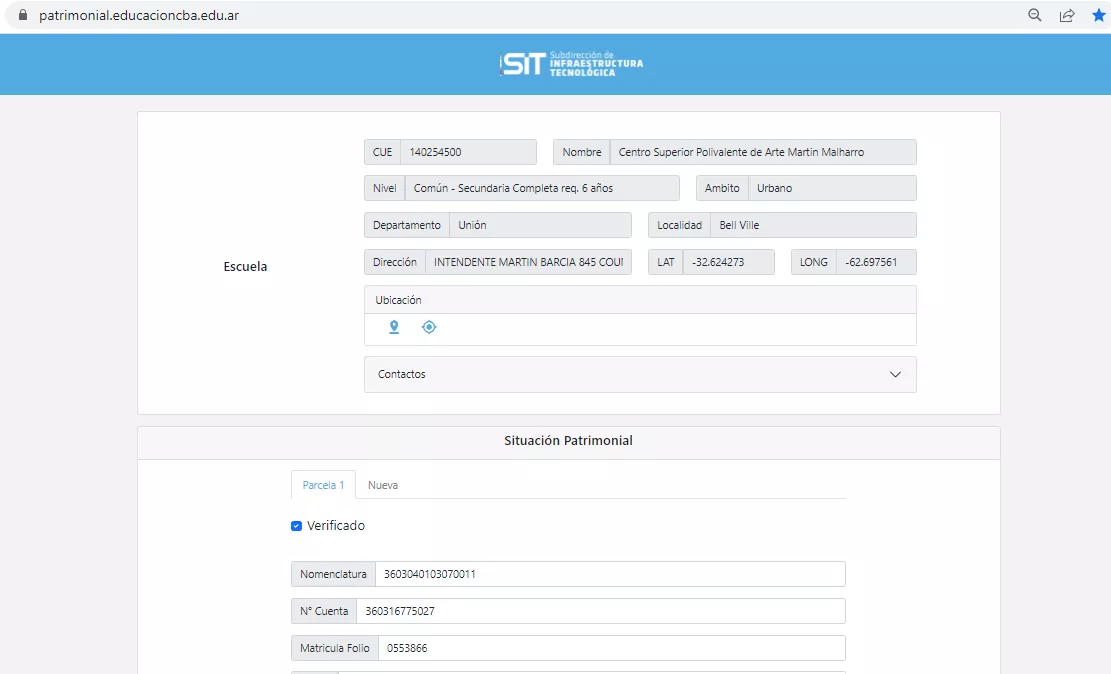Click the chevron arrow in Contactos row

(895, 375)
